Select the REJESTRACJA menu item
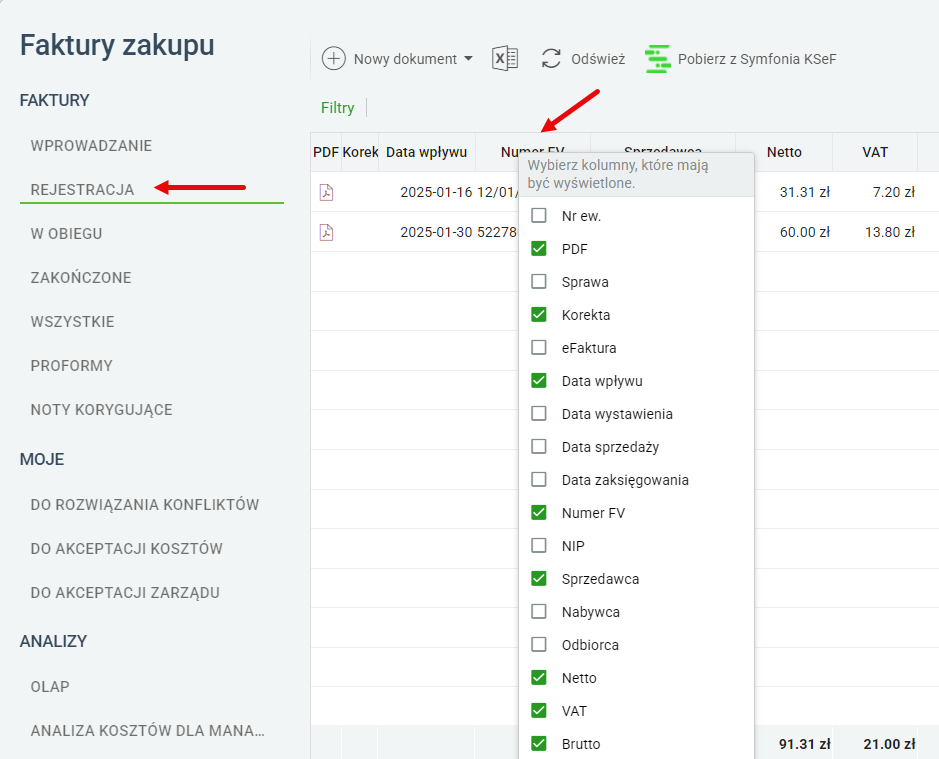Viewport: 939px width, 759px height. pyautogui.click(x=82, y=190)
